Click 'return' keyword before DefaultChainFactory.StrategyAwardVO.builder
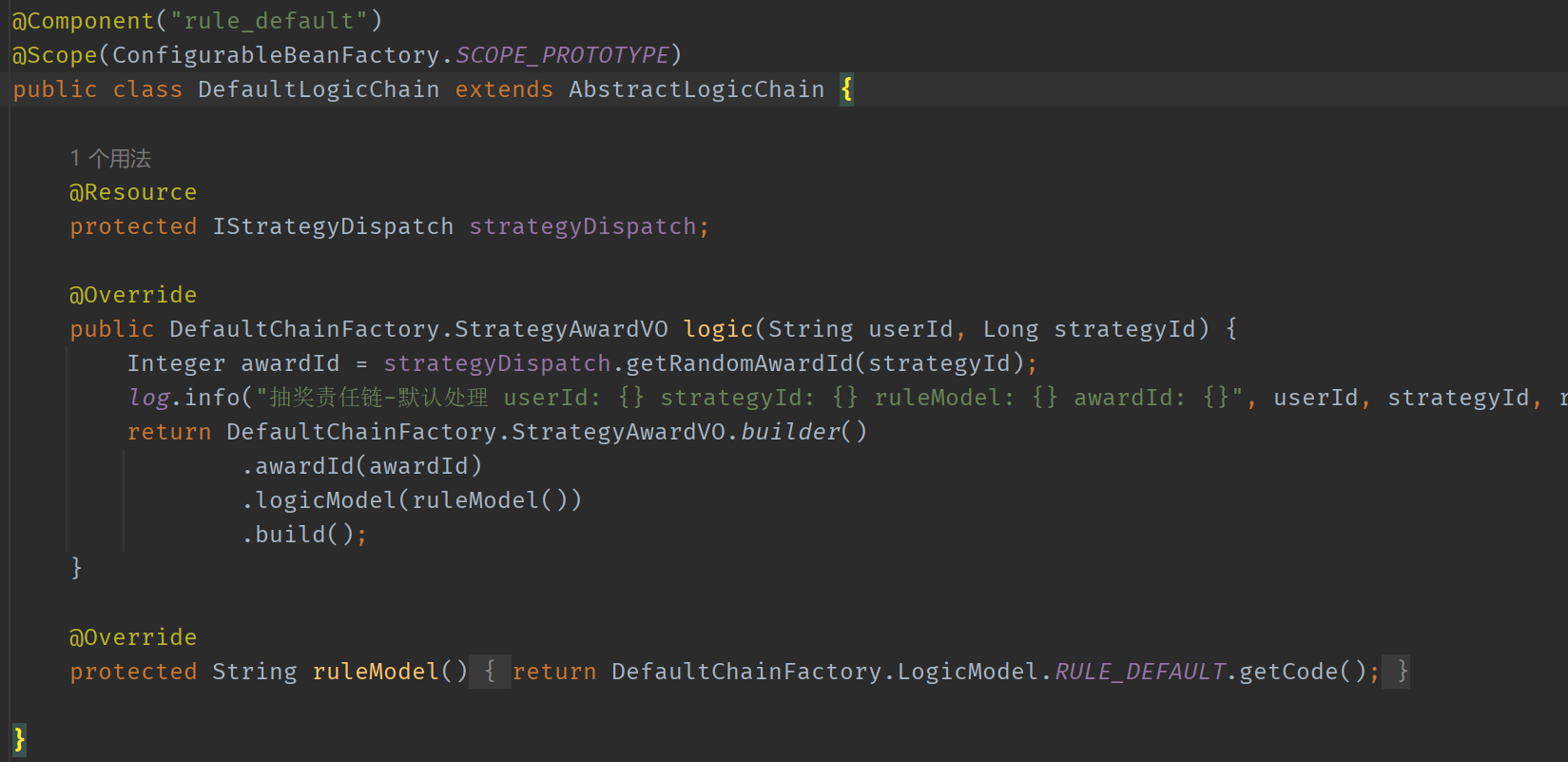1568x762 pixels. coord(169,432)
